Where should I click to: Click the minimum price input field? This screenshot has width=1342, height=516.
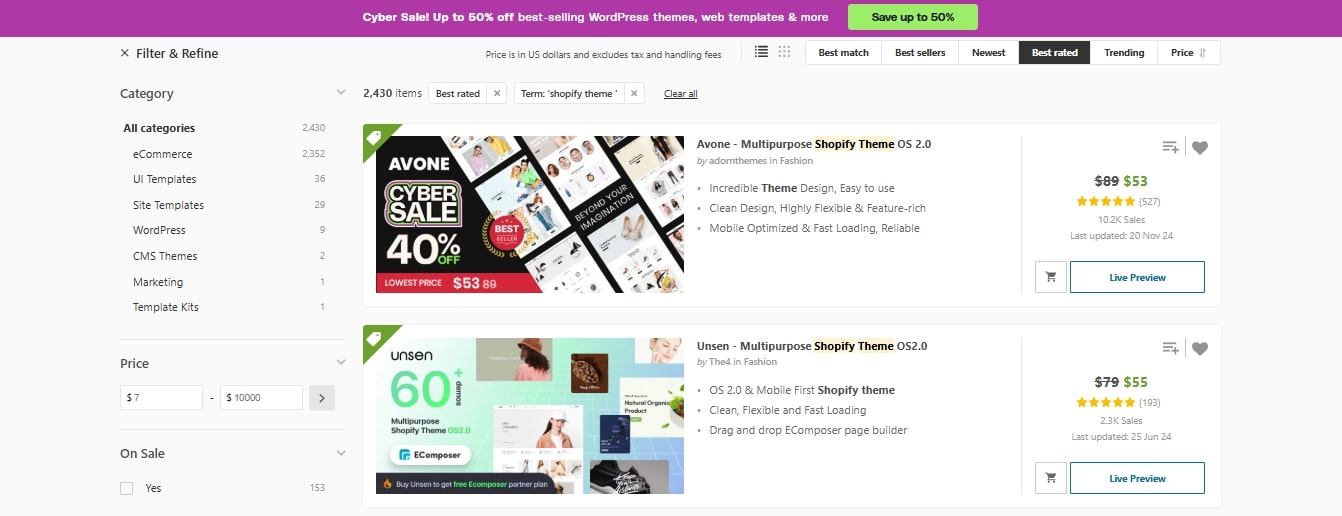pos(161,397)
